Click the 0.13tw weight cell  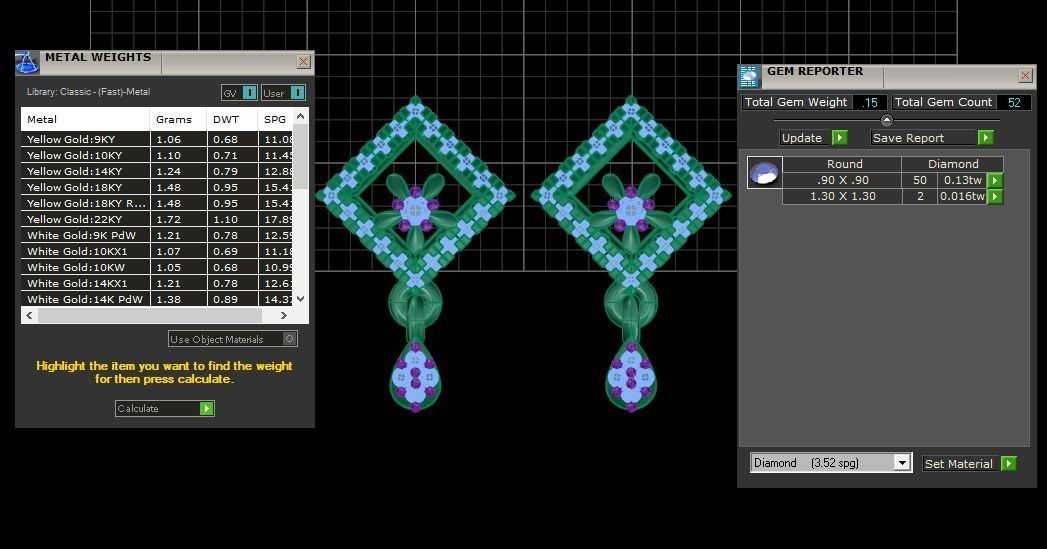962,180
